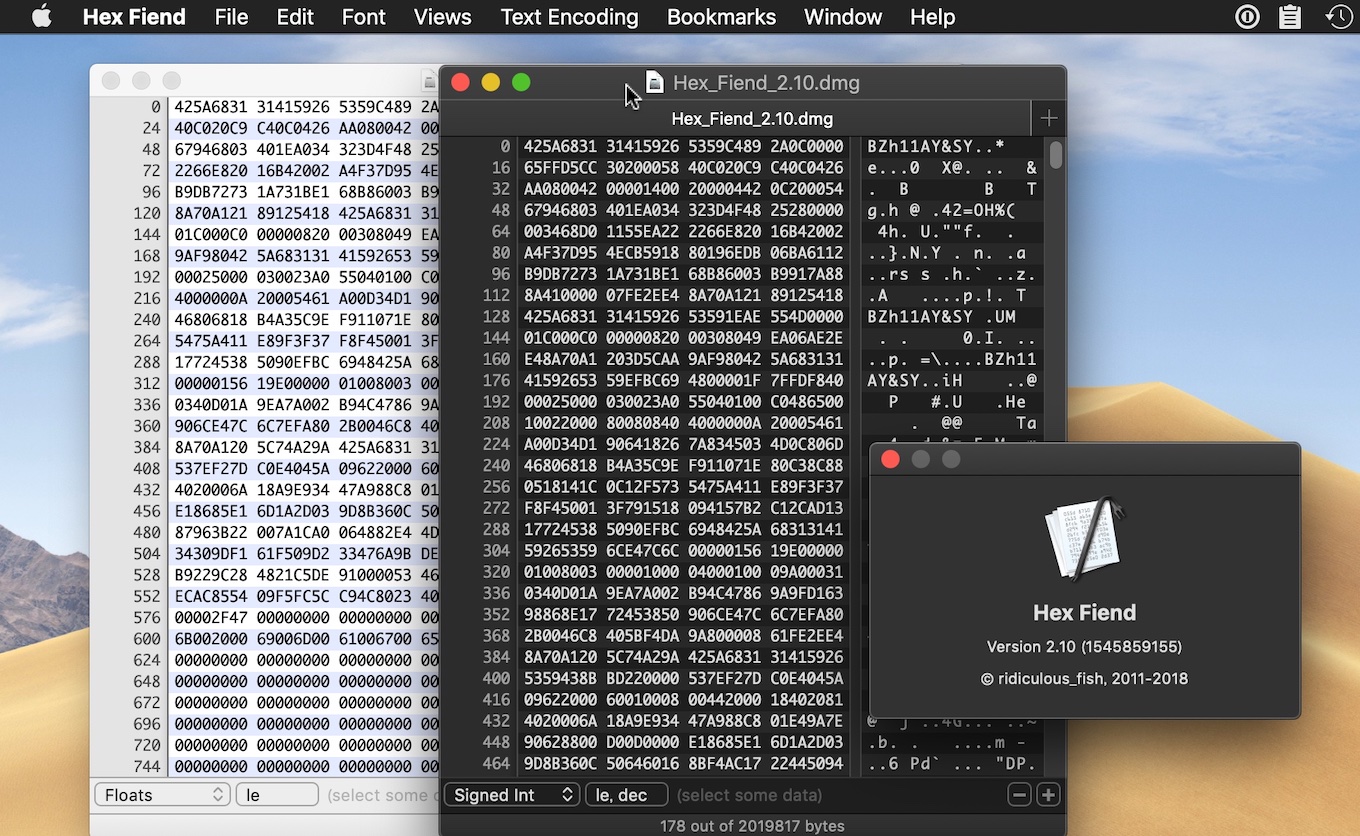Click hex value 65FFD5CC in dark window
Screen dimensions: 1360x836
click(561, 168)
